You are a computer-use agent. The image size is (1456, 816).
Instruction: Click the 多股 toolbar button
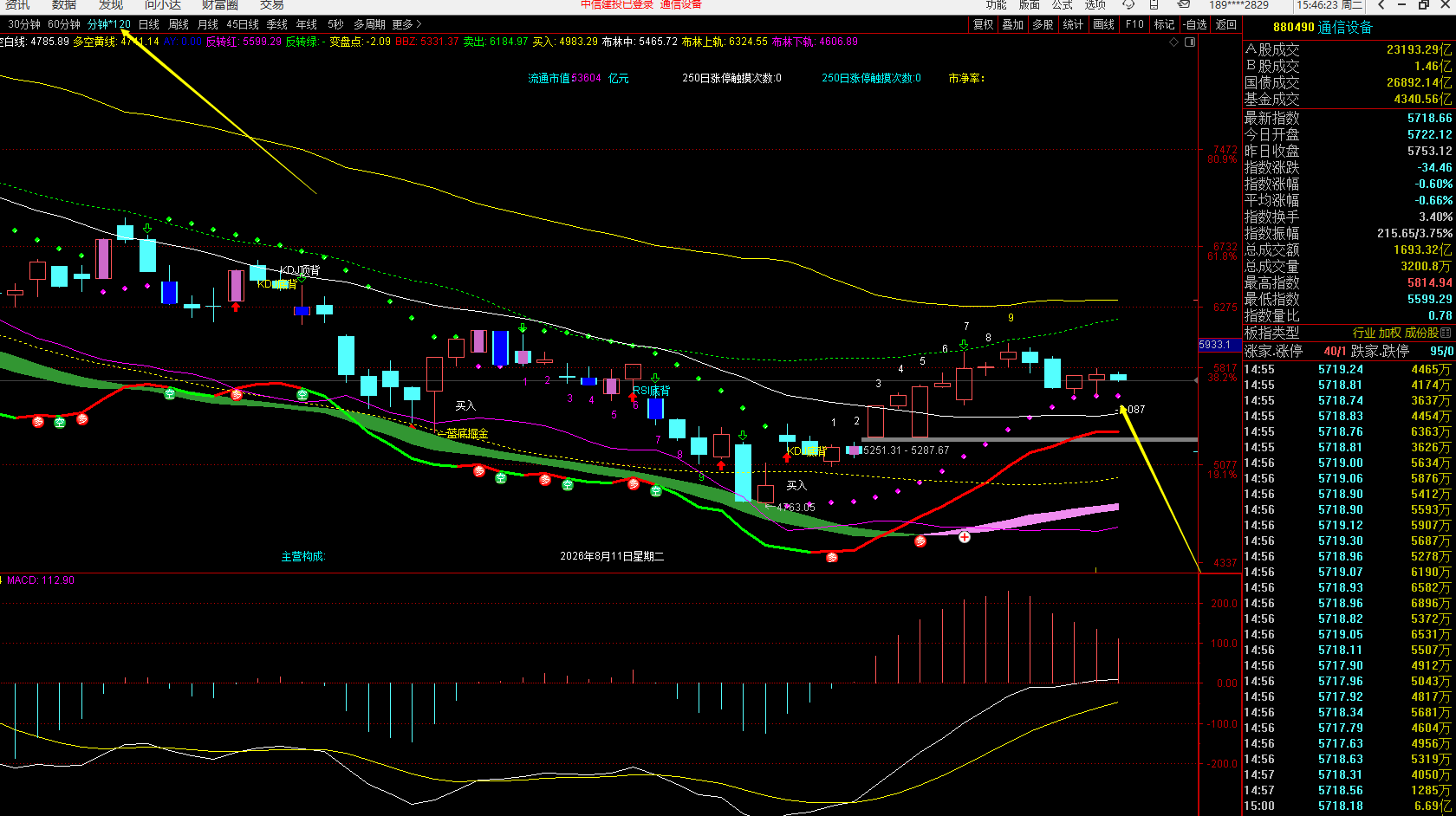(1043, 24)
